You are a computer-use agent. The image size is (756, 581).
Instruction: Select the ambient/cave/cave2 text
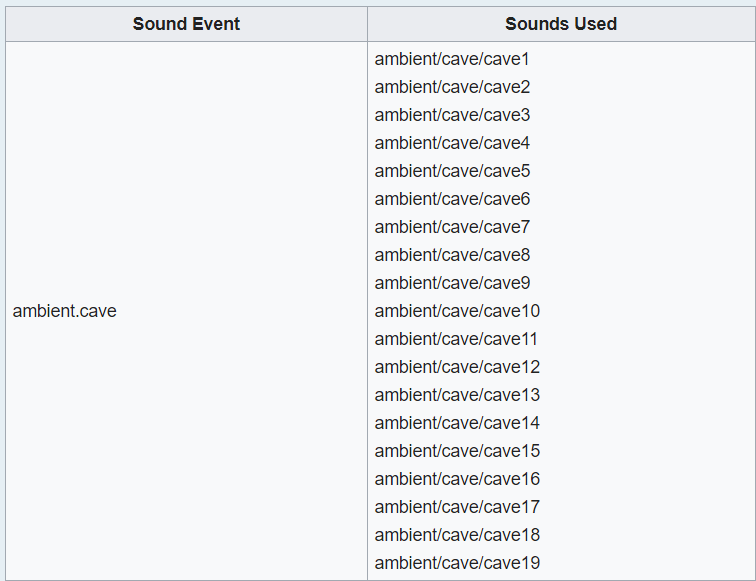(452, 87)
